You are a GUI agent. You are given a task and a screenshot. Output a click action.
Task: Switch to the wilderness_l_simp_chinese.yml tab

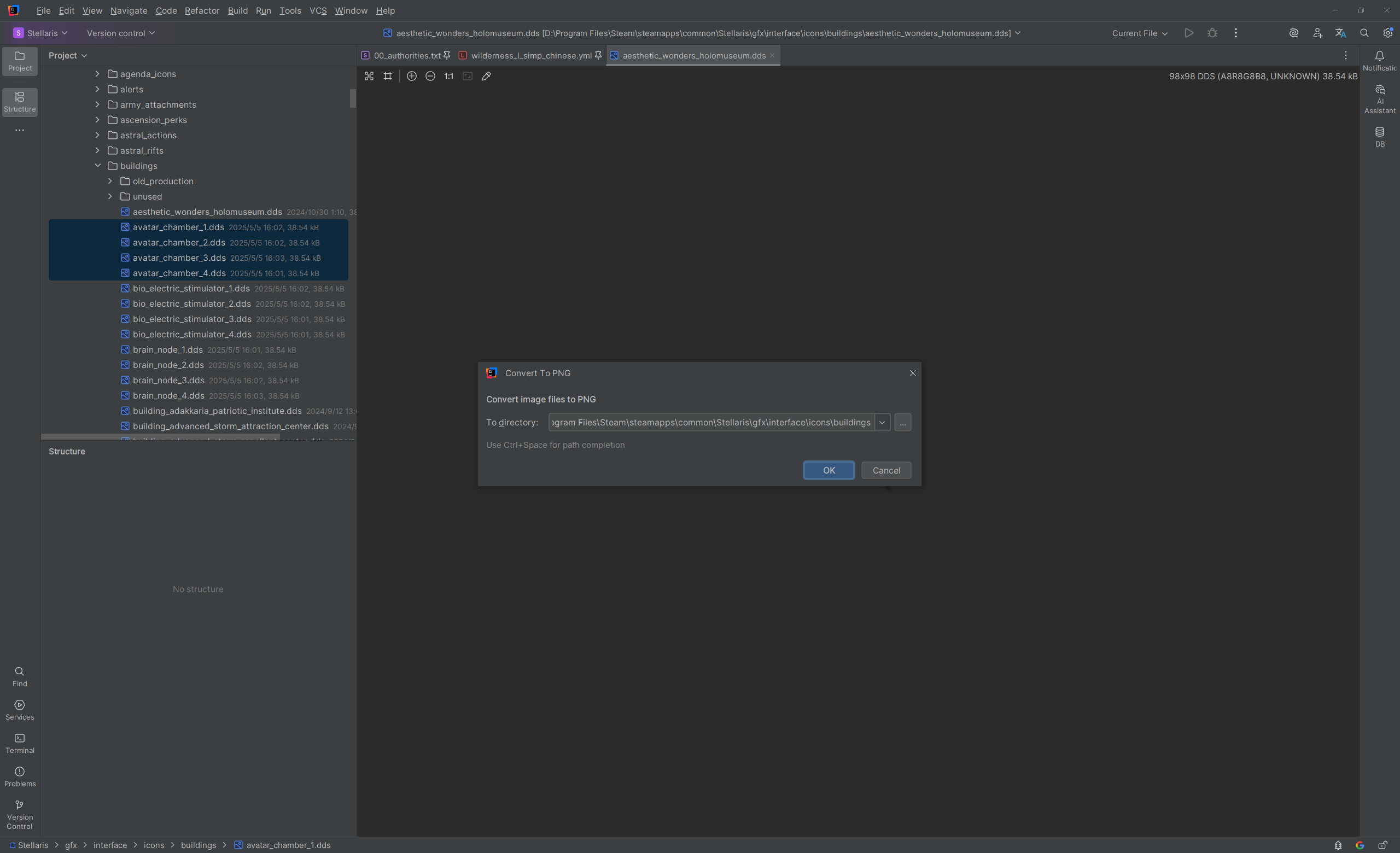coord(530,55)
